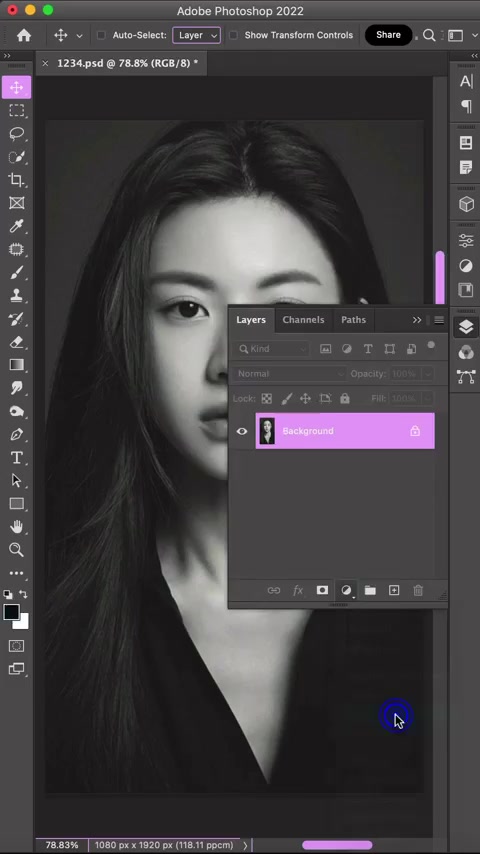The image size is (480, 854).
Task: Activate the Hand tool
Action: point(16,527)
